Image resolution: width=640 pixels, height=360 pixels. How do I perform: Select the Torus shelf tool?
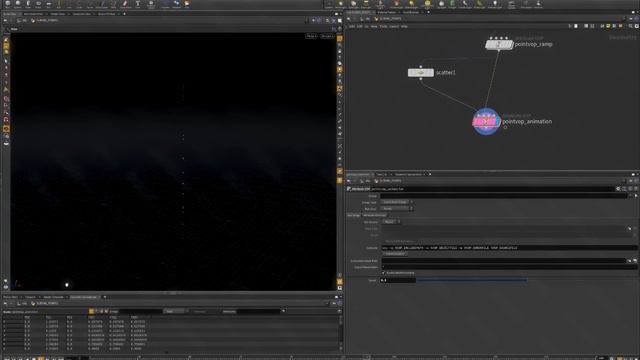tap(38, 4)
